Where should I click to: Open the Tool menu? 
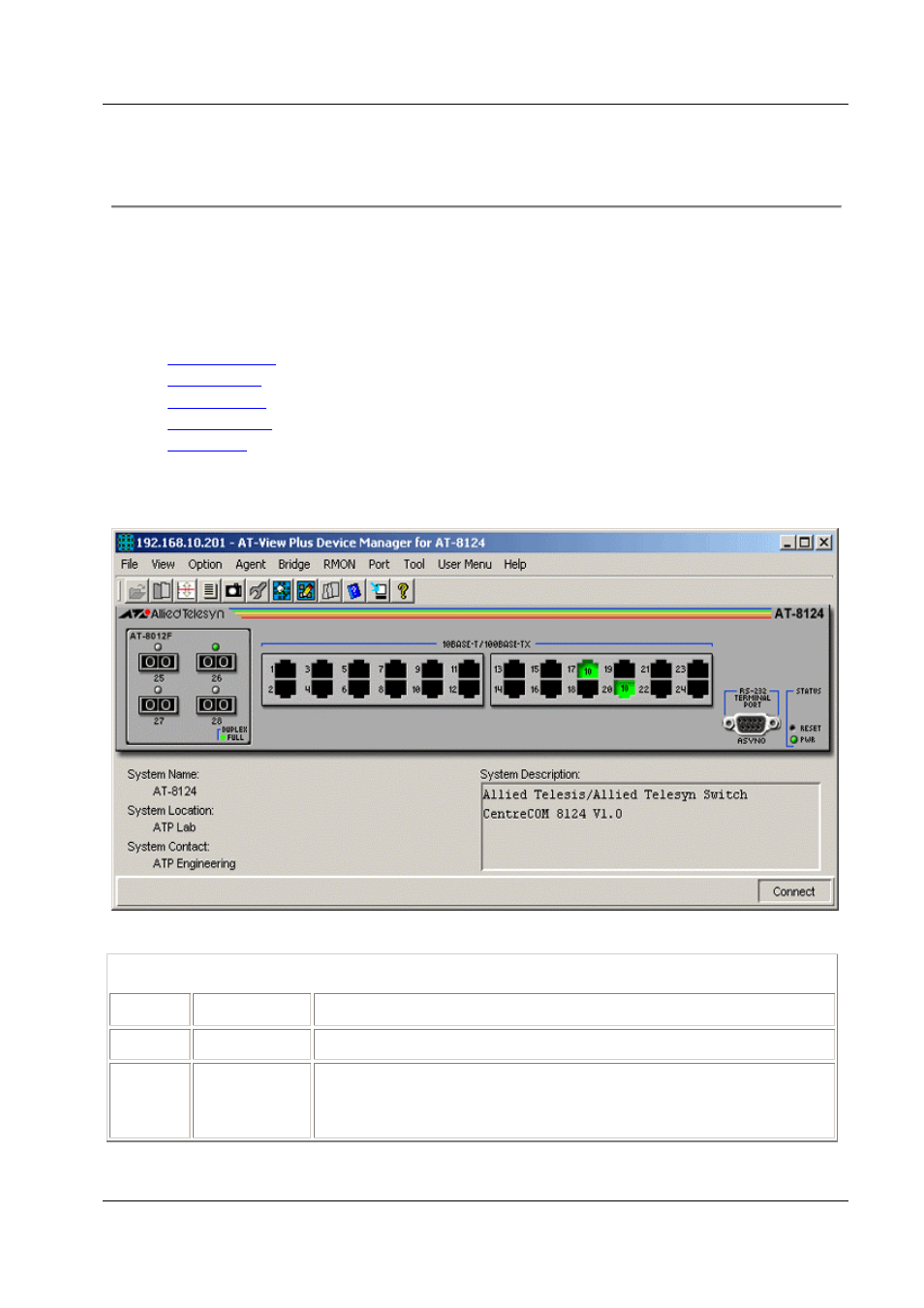415,564
